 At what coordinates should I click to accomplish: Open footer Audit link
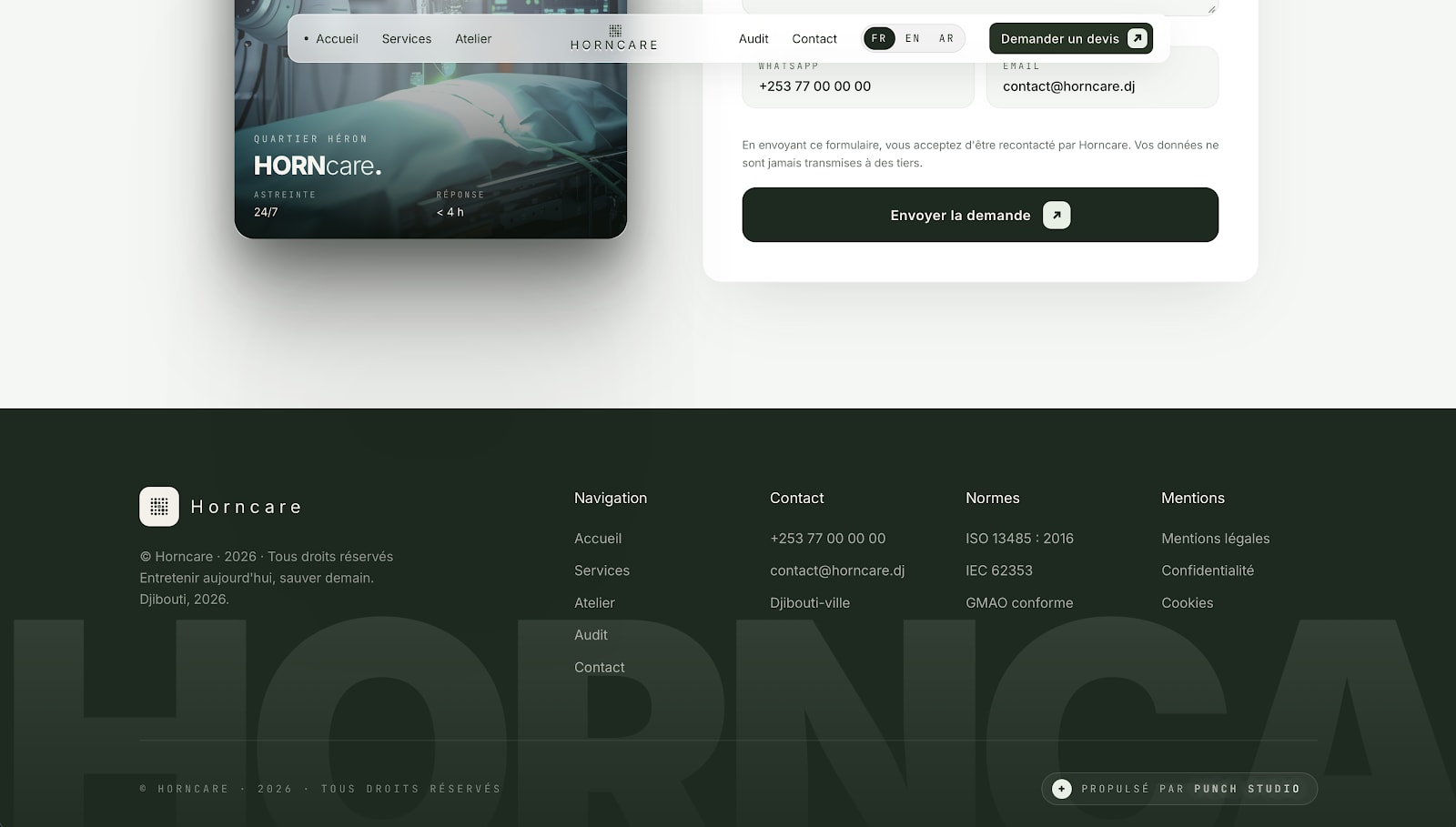(591, 635)
